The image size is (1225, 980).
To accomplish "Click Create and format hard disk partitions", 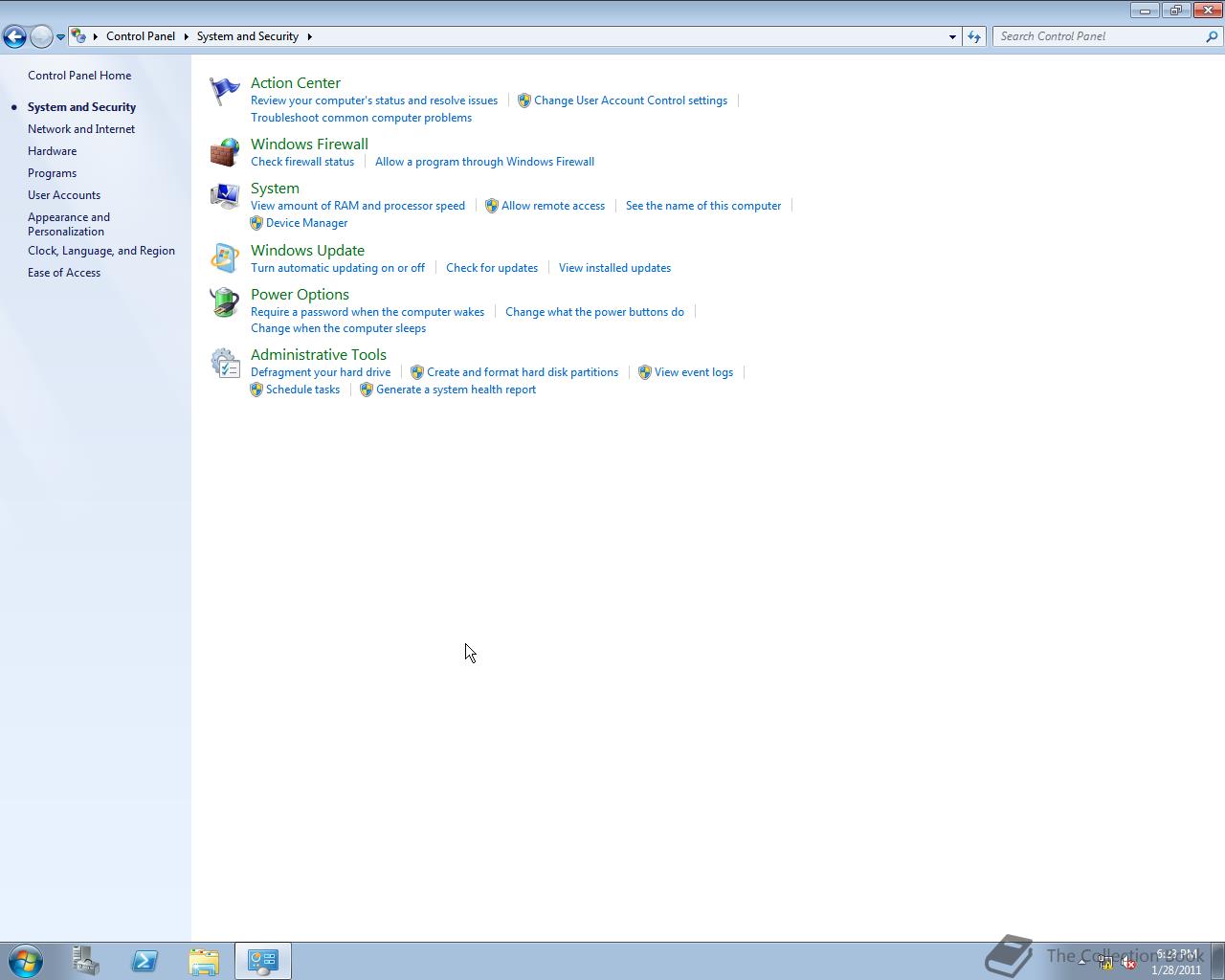I will (x=523, y=372).
